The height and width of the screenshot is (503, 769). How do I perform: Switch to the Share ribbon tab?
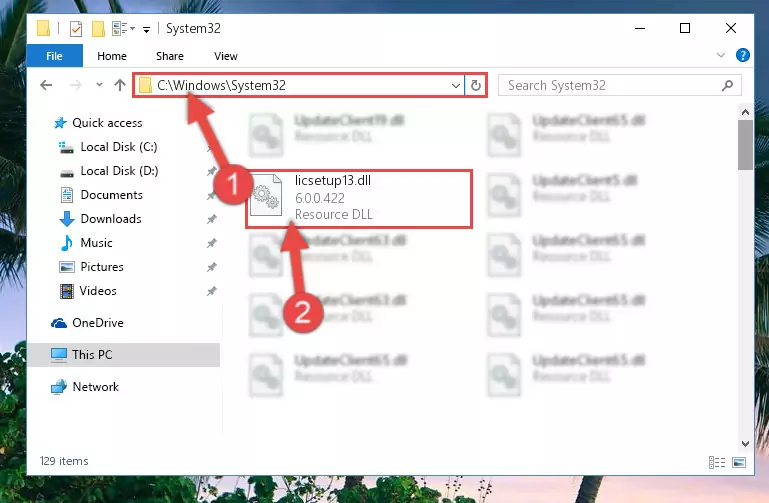(170, 56)
